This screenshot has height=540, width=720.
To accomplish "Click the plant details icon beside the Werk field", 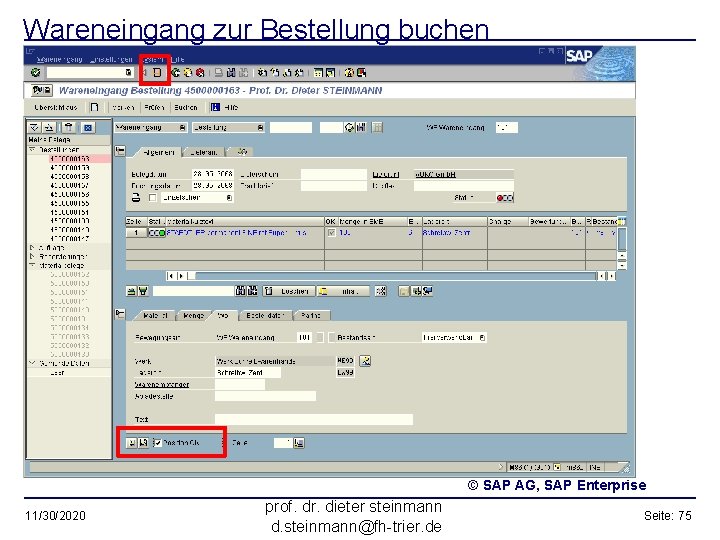I will [x=365, y=361].
